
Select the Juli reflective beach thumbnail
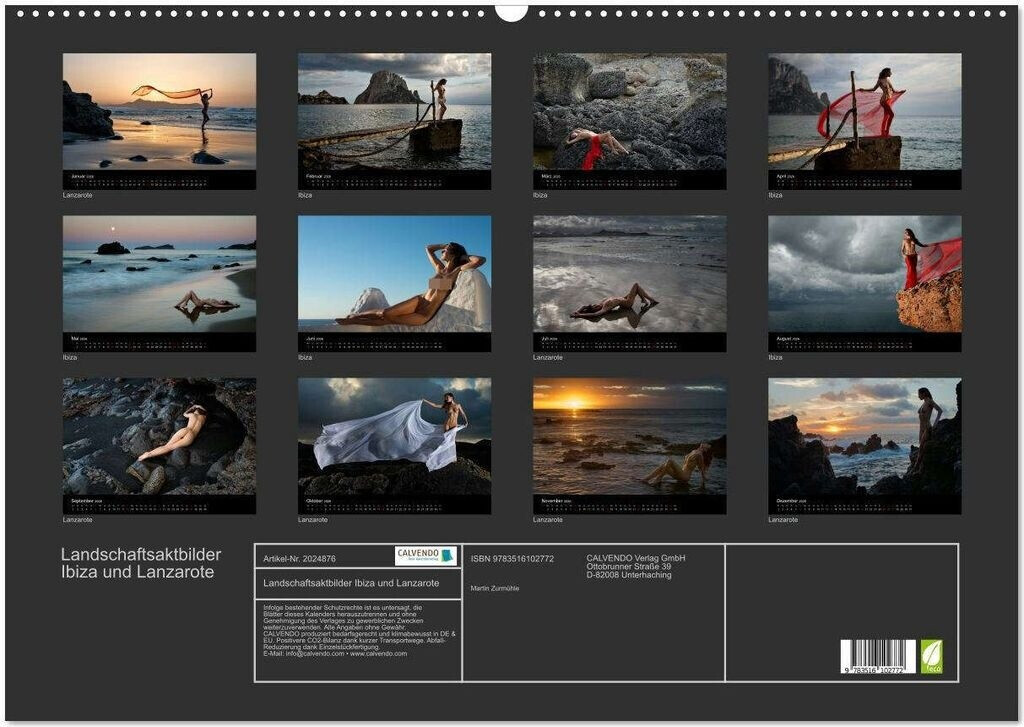(629, 274)
